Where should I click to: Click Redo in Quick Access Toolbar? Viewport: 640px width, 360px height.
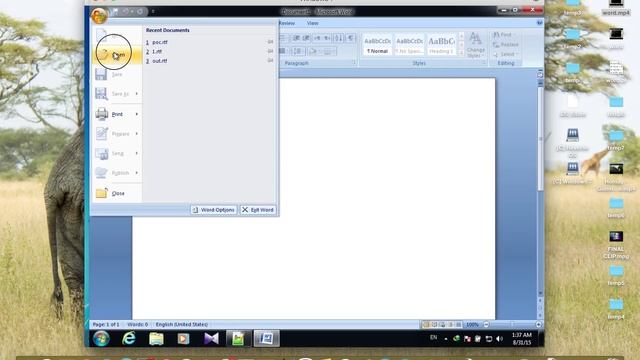click(140, 12)
